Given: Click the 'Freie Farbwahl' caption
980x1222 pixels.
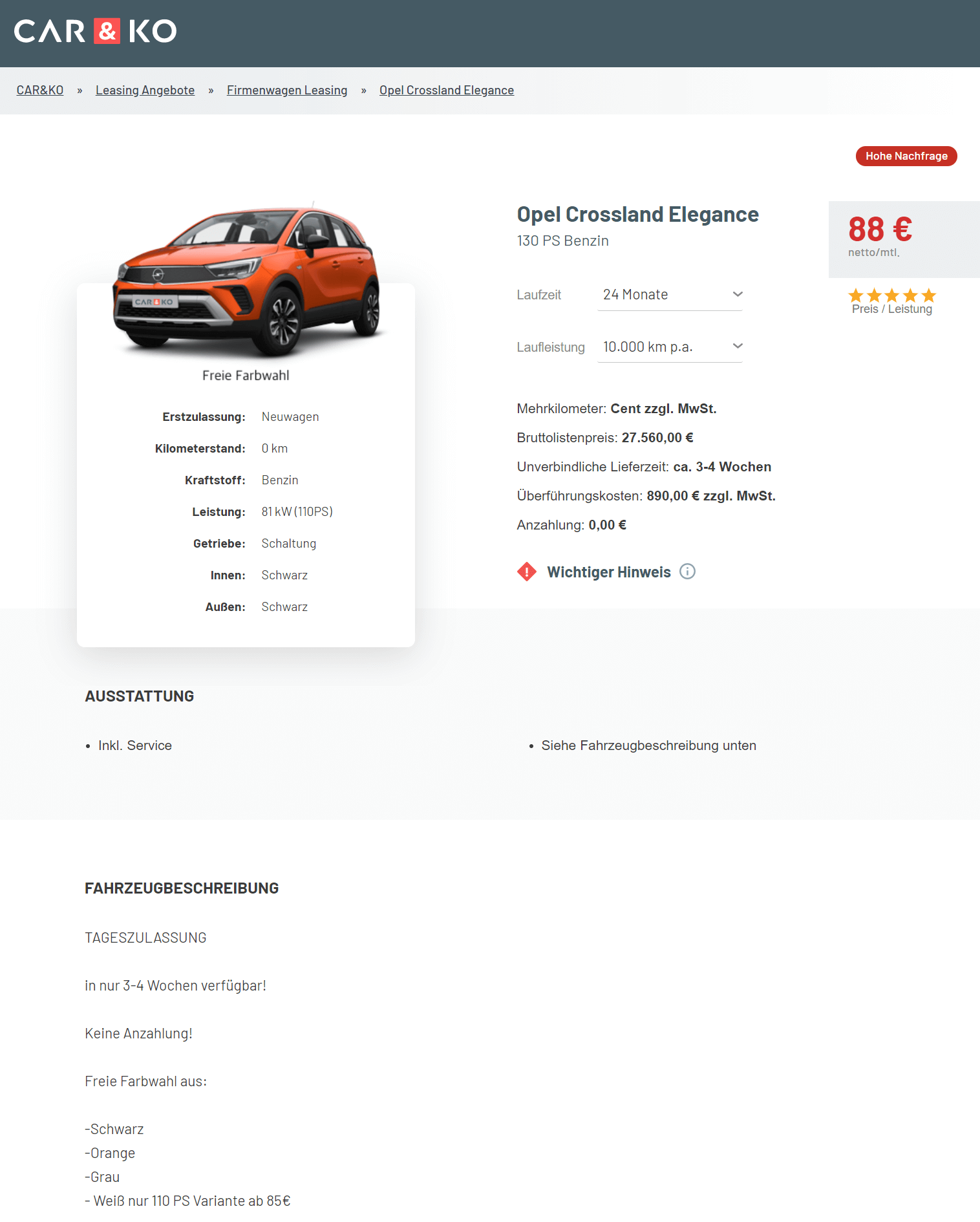Looking at the screenshot, I should (x=246, y=376).
